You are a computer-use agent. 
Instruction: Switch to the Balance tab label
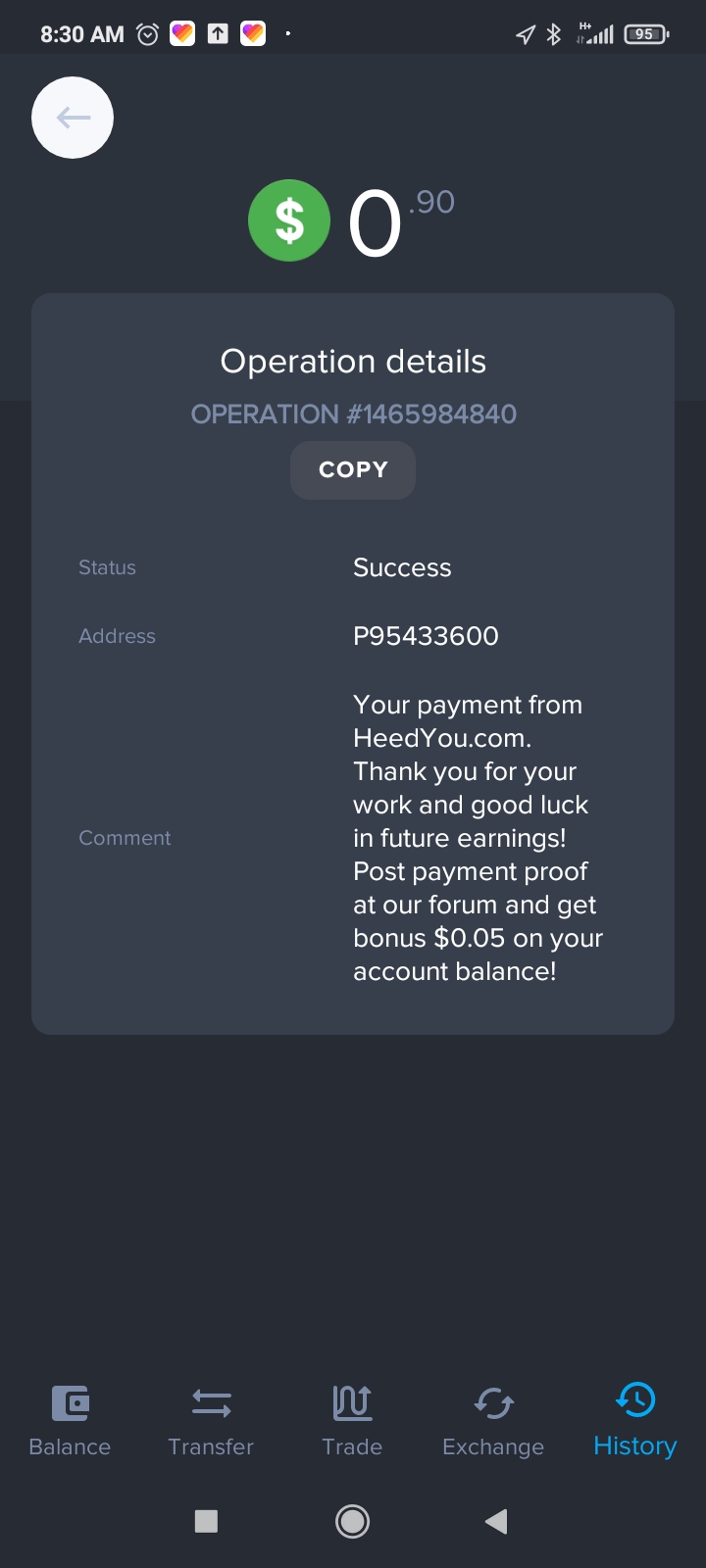click(70, 1447)
